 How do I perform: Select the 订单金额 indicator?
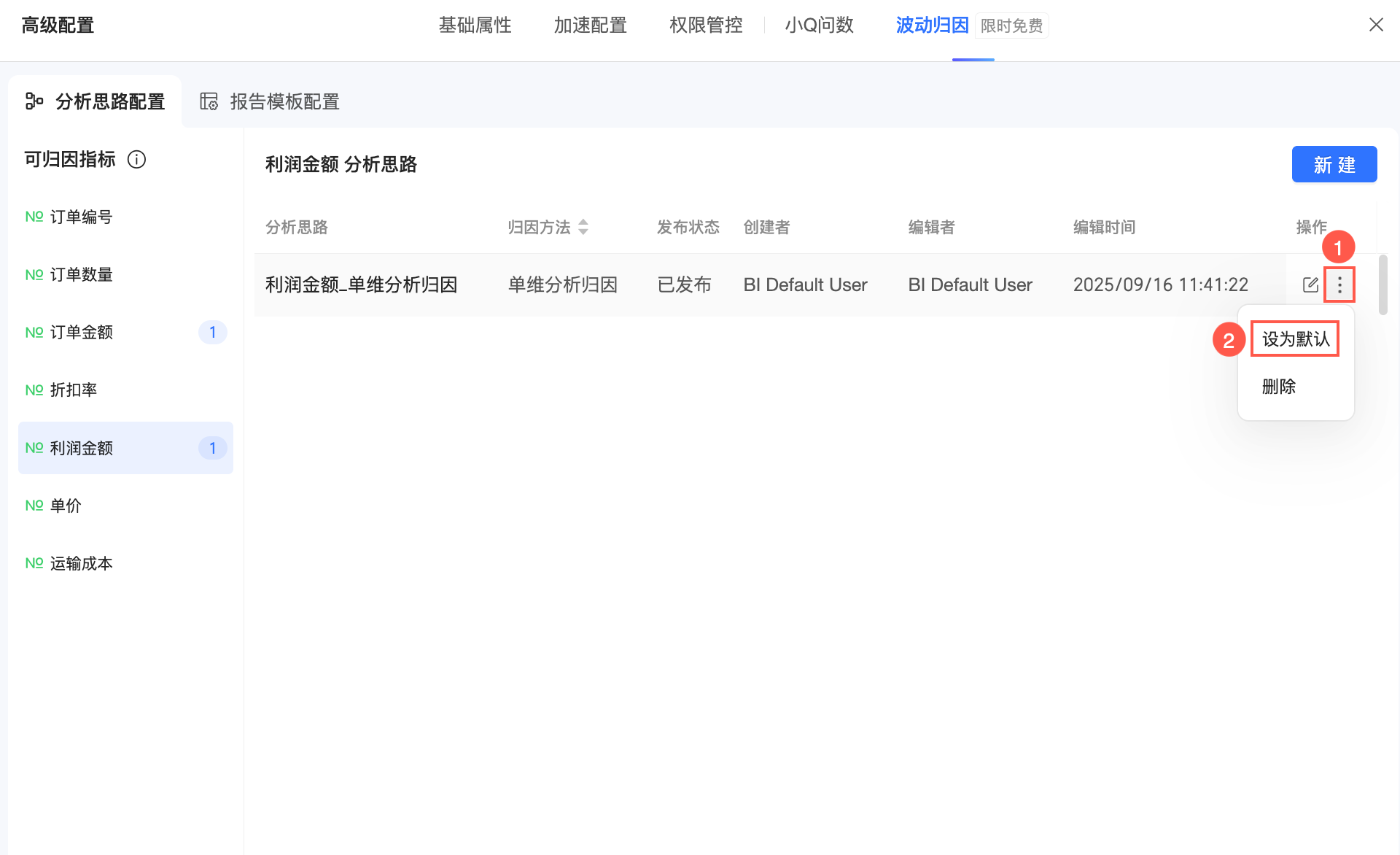pyautogui.click(x=82, y=333)
